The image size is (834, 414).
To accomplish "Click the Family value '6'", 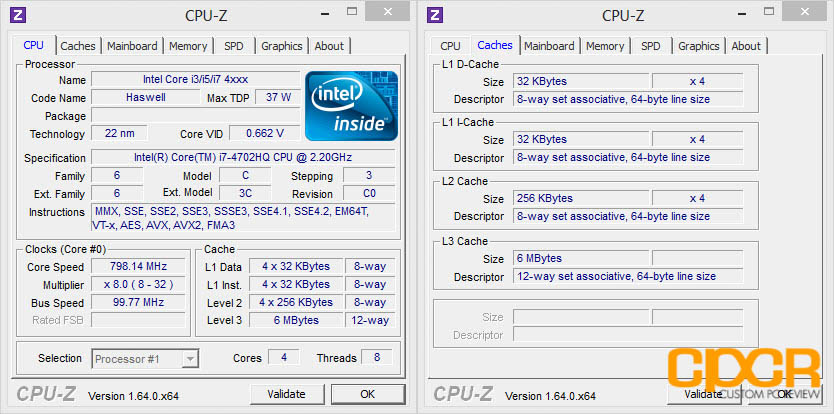I will [x=117, y=175].
